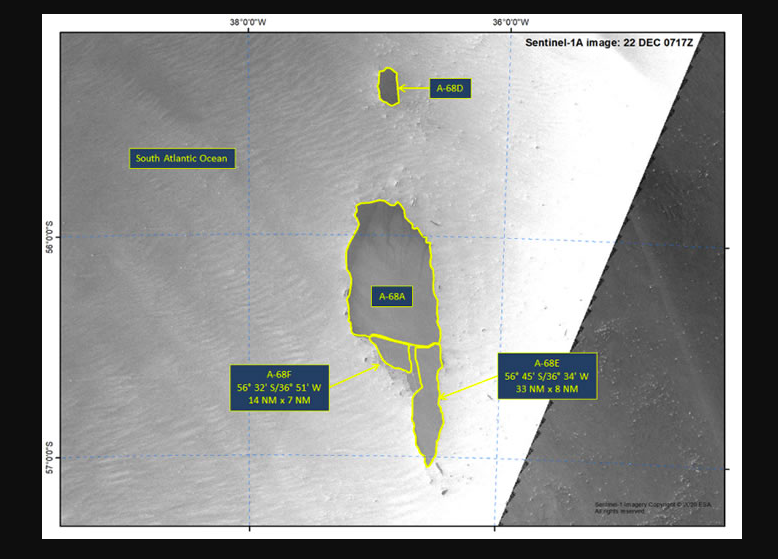Click the A-68A iceberg label
778x559 pixels.
392,297
